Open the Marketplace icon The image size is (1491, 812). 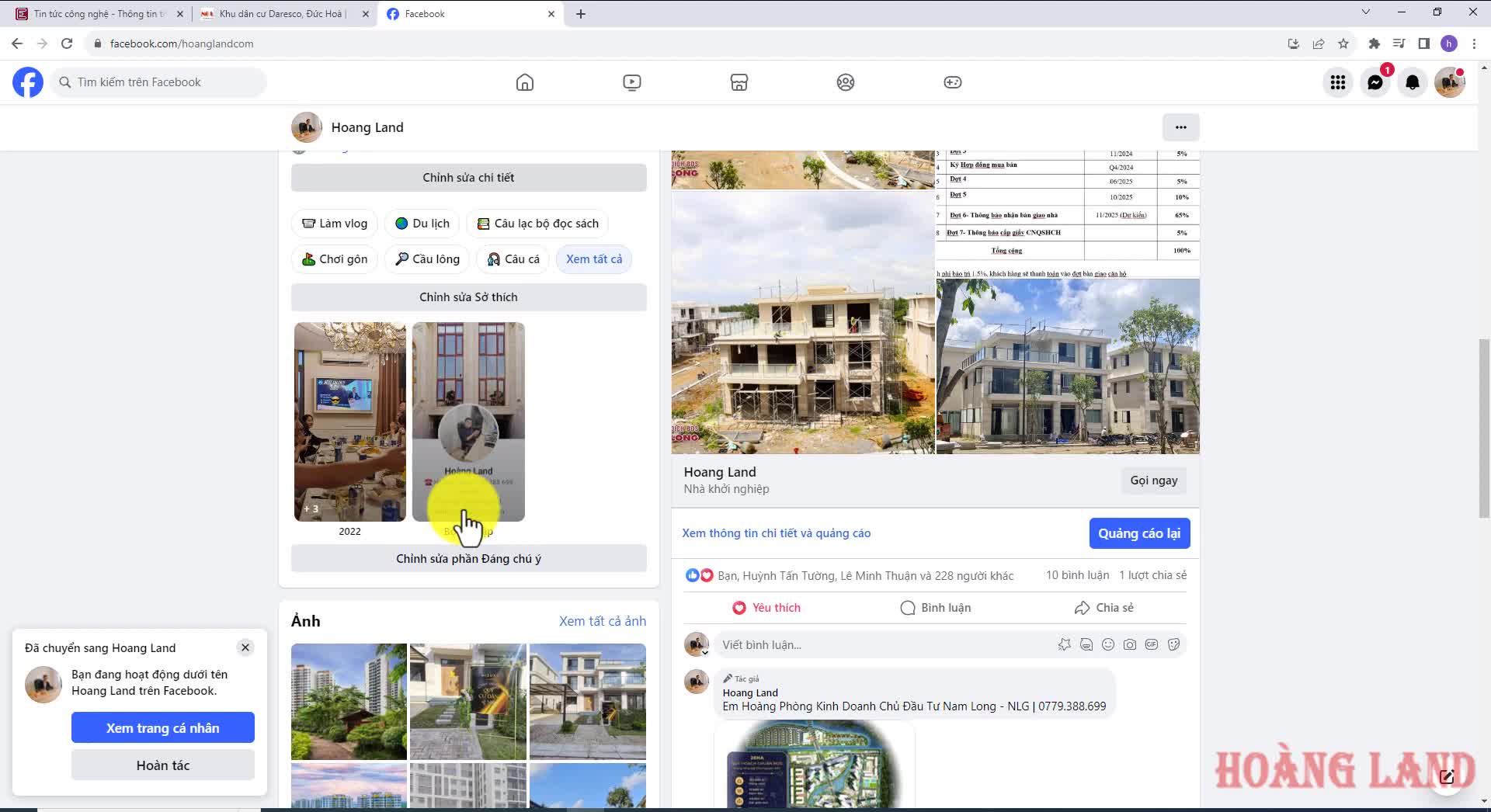739,82
